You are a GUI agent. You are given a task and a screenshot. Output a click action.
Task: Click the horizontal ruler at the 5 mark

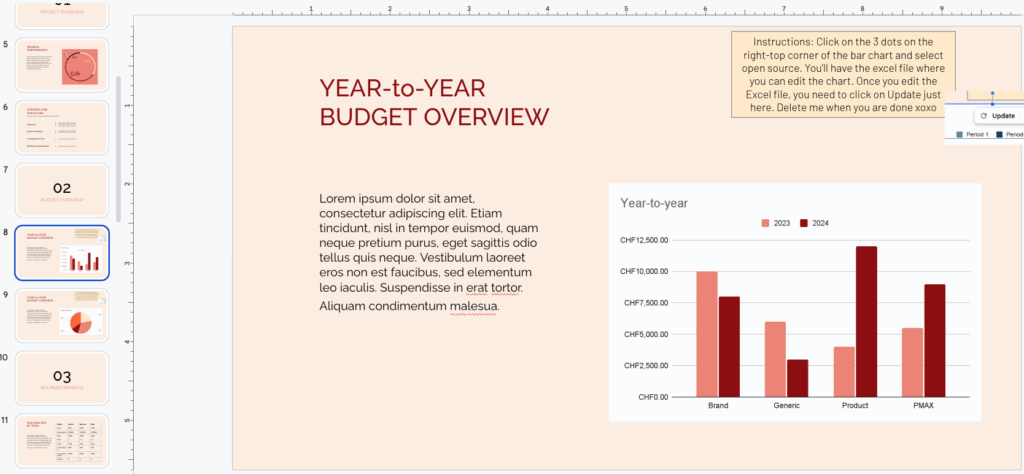(x=626, y=10)
